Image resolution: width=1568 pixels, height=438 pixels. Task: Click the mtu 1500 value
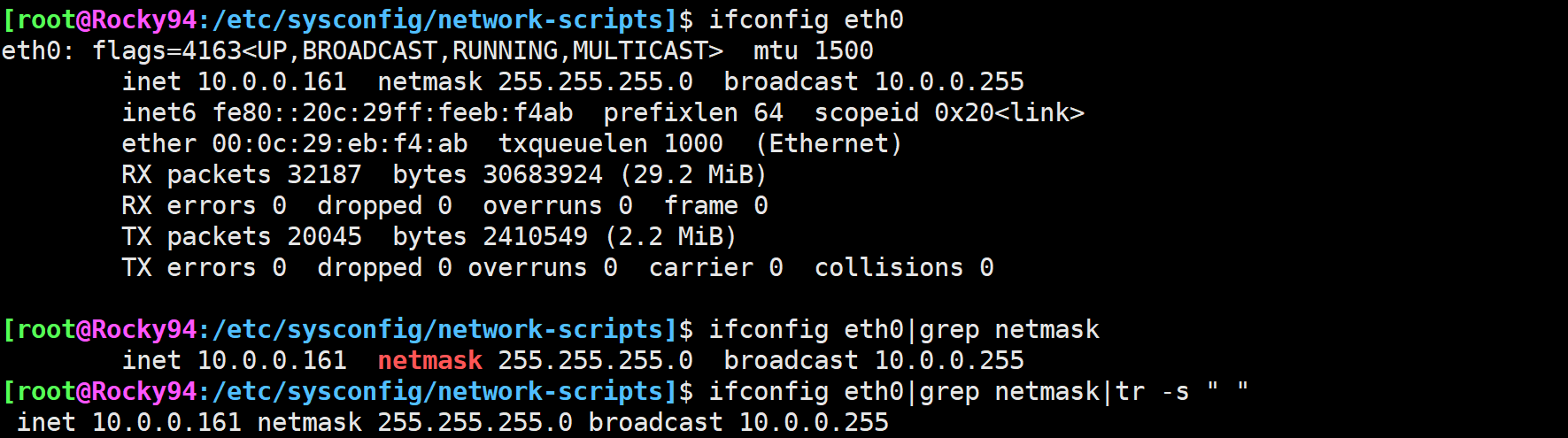click(813, 51)
